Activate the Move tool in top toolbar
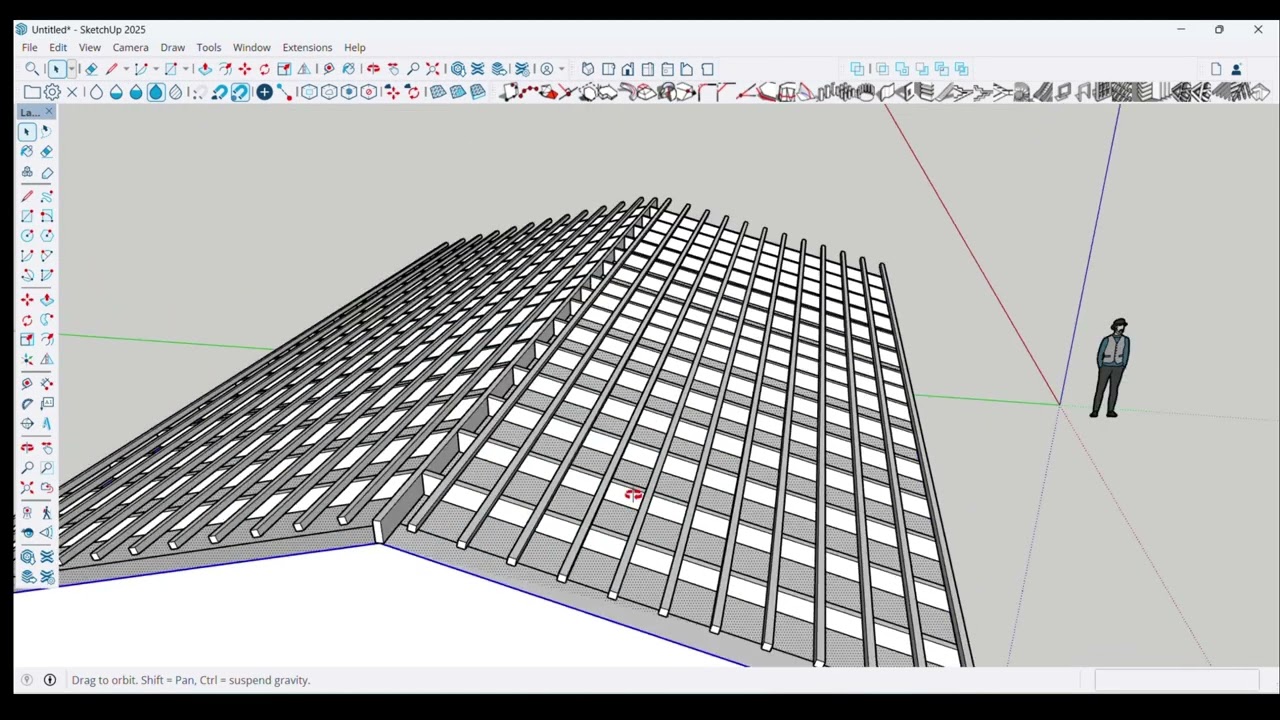 pos(245,69)
